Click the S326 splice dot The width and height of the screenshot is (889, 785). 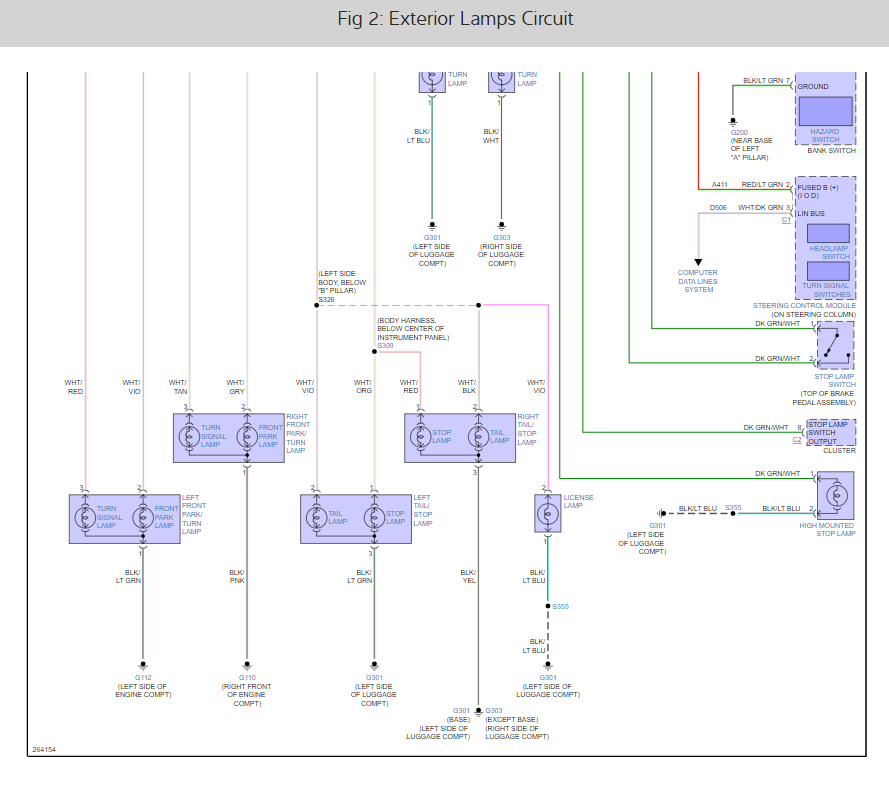pos(316,305)
